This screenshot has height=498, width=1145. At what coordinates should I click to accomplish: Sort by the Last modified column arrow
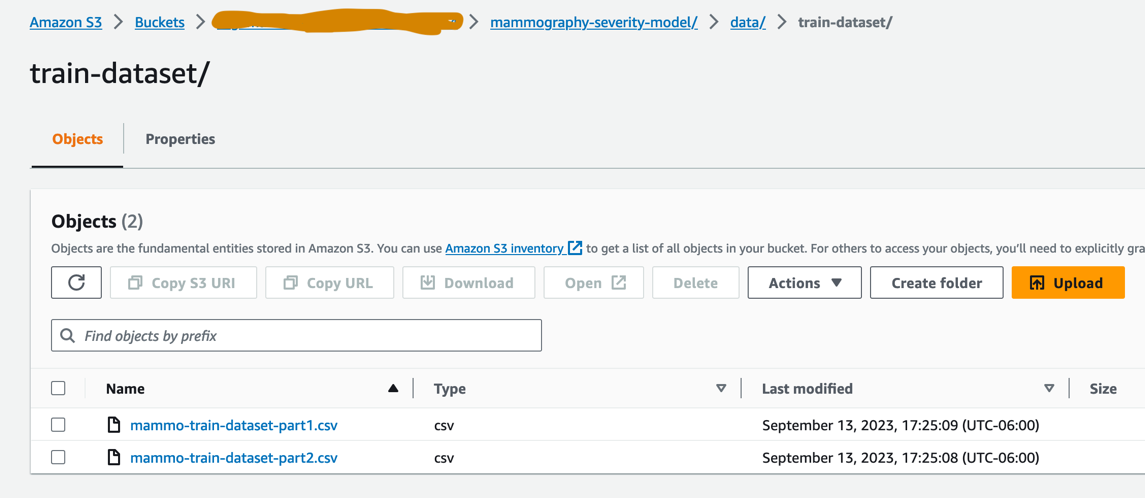click(x=1049, y=389)
